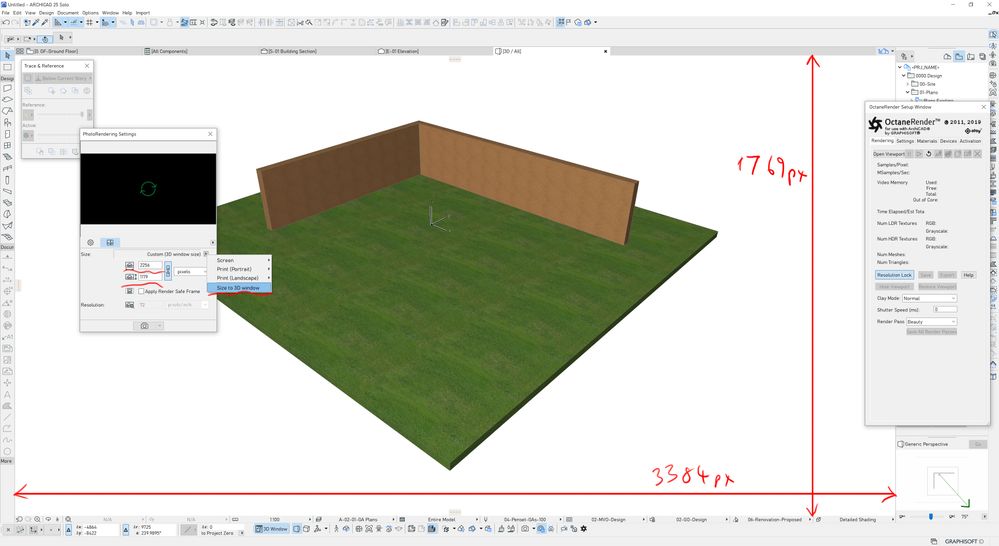This screenshot has width=999, height=546.
Task: Open the Clay Mode Normal dropdown
Action: [929, 298]
